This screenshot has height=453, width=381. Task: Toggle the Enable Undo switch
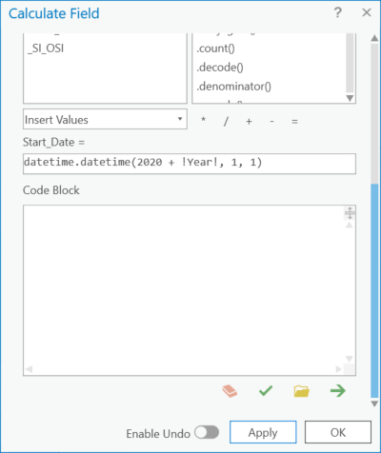(x=207, y=433)
